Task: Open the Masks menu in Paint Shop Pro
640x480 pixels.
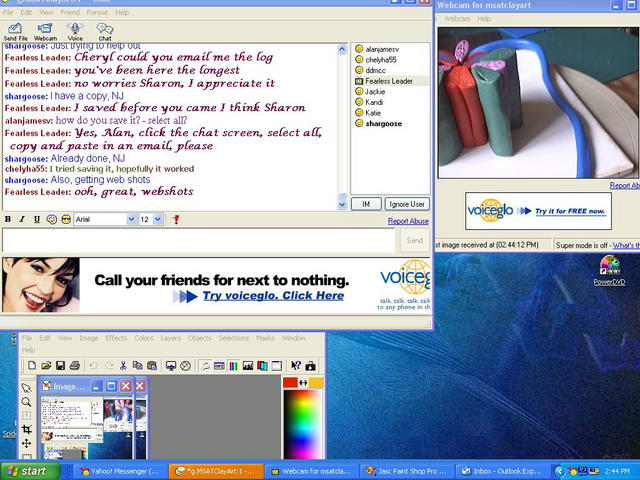Action: point(265,338)
